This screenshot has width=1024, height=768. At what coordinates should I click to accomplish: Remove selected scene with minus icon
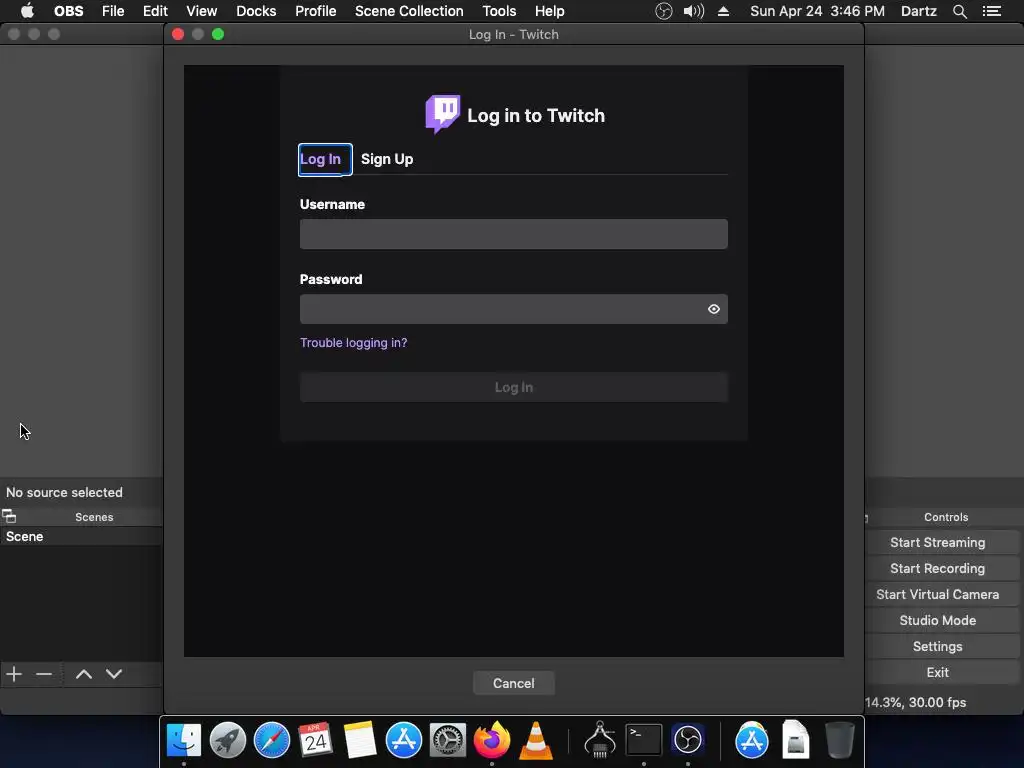pos(44,674)
